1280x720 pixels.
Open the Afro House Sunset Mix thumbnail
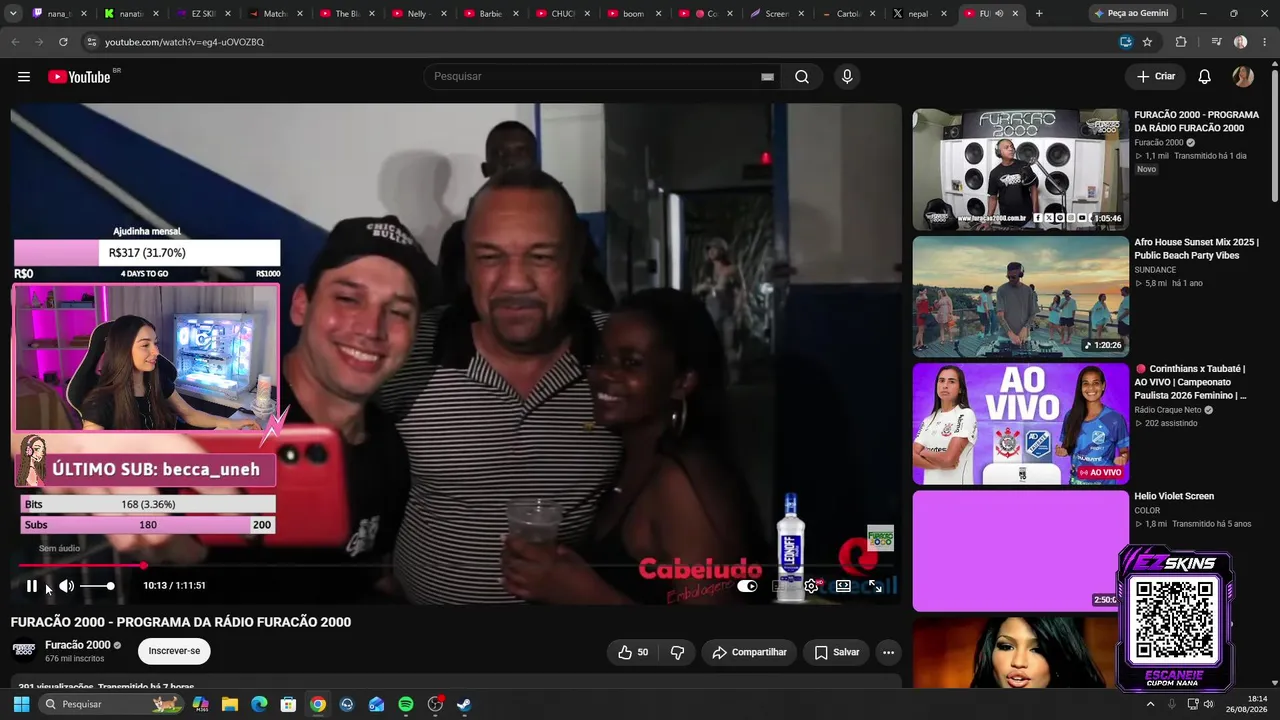point(1020,296)
